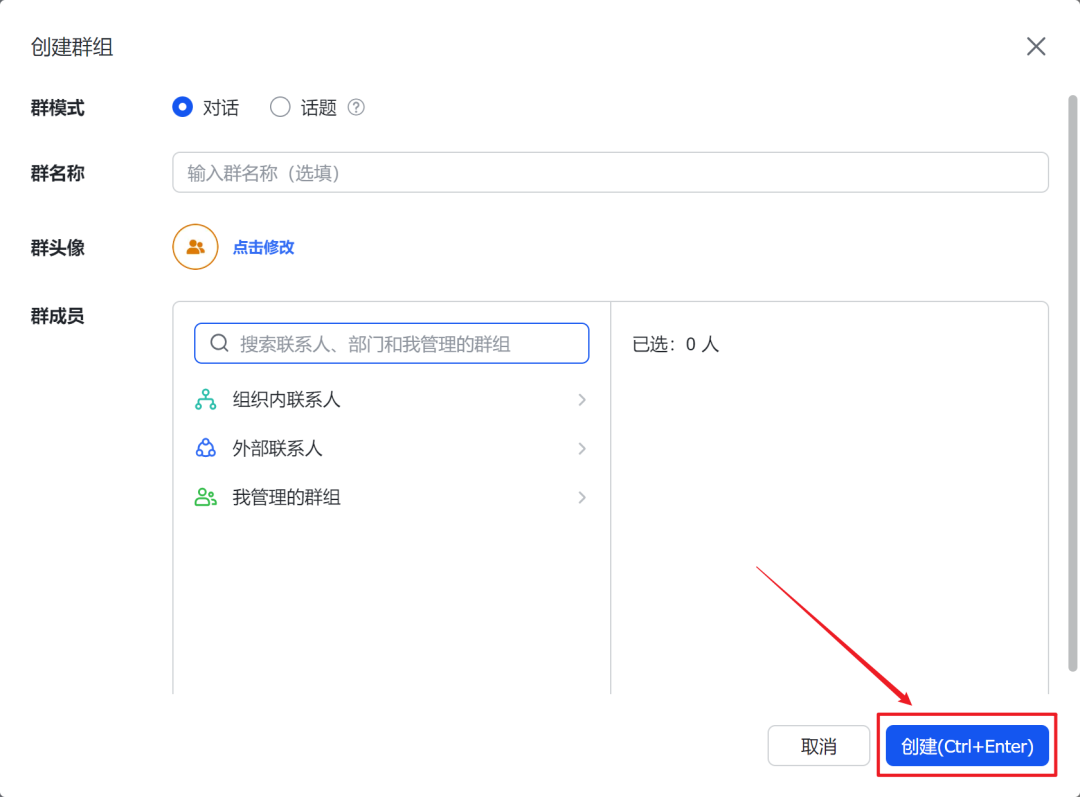Focus the 输入群名称 text field
The image size is (1080, 797).
pos(610,173)
